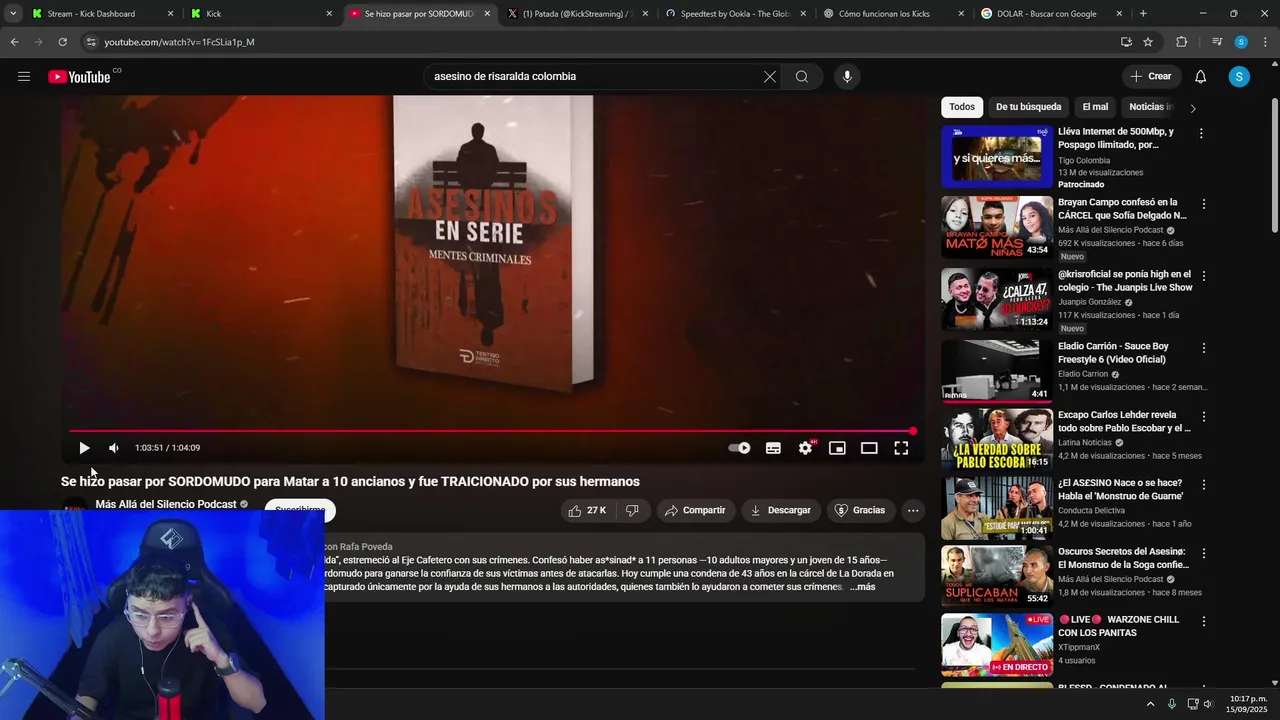The image size is (1280, 720).
Task: Select the El mal chip
Action: pos(1095,107)
